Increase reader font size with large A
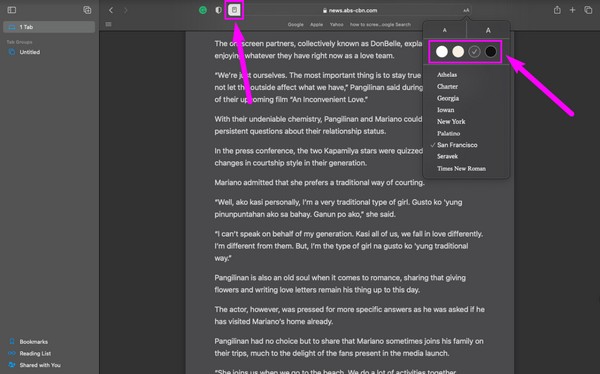 coord(488,30)
